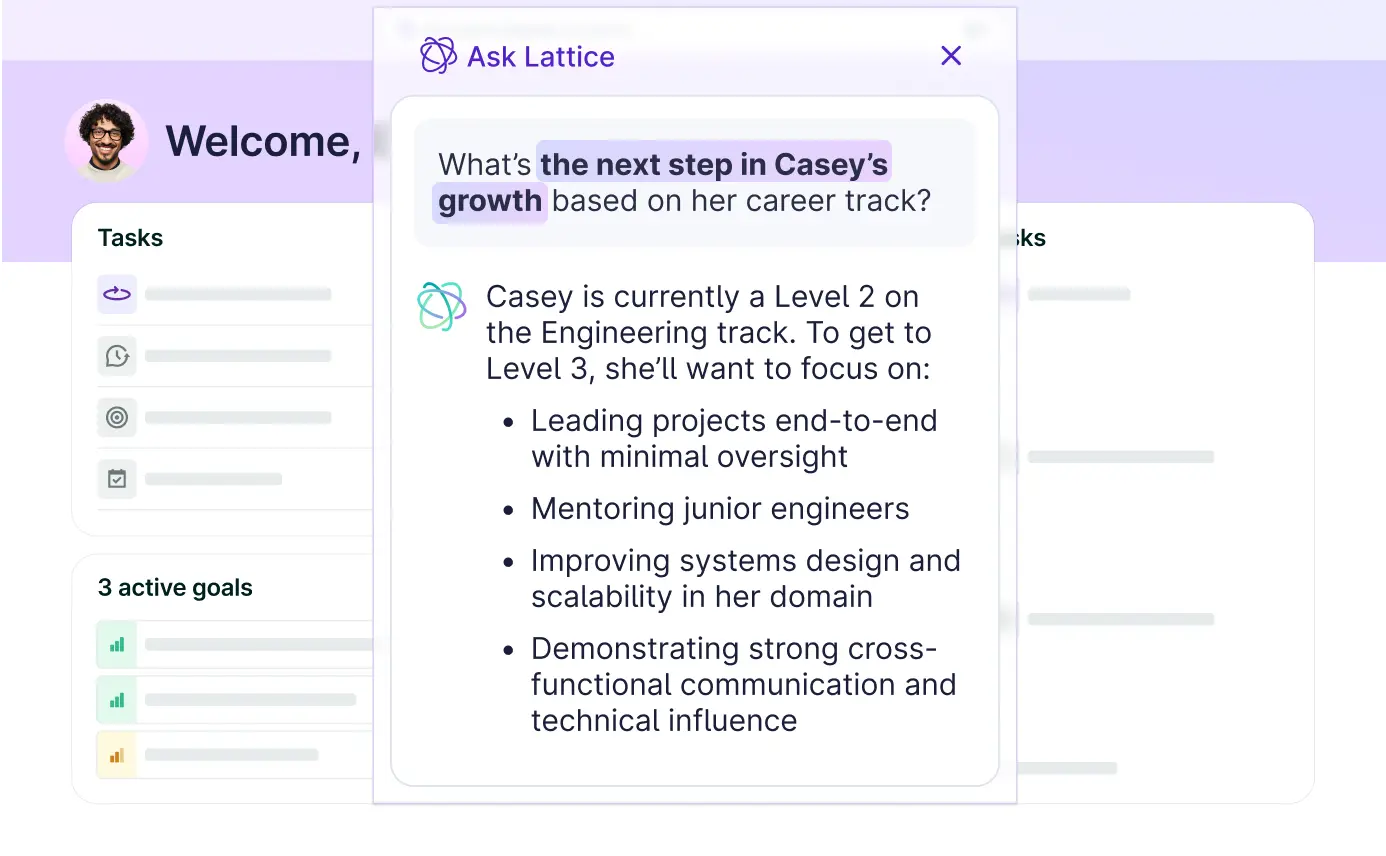The width and height of the screenshot is (1386, 856).
Task: Click the highlighted "the next step in Casey's" text
Action: pyautogui.click(x=714, y=163)
